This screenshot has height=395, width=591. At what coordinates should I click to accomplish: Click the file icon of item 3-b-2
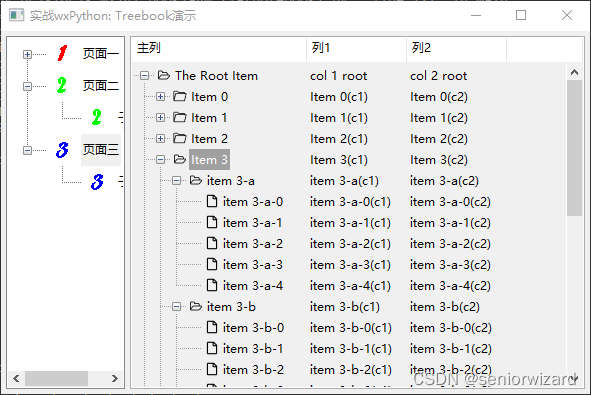(212, 369)
